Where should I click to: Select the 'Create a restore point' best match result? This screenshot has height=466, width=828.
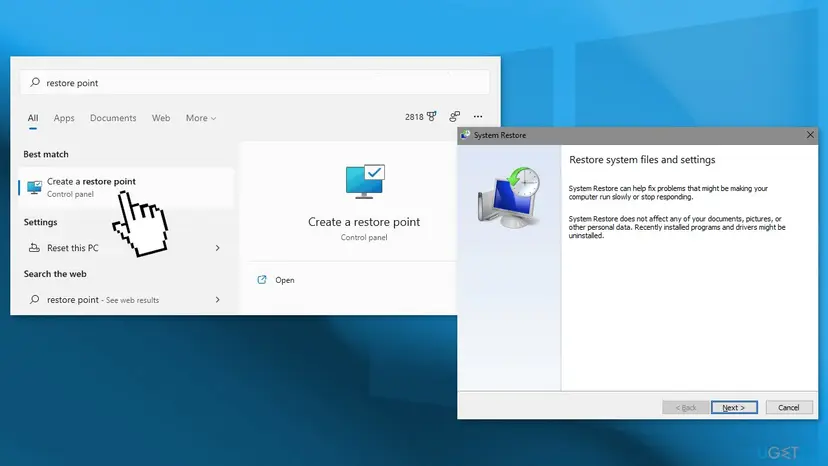[x=126, y=188]
